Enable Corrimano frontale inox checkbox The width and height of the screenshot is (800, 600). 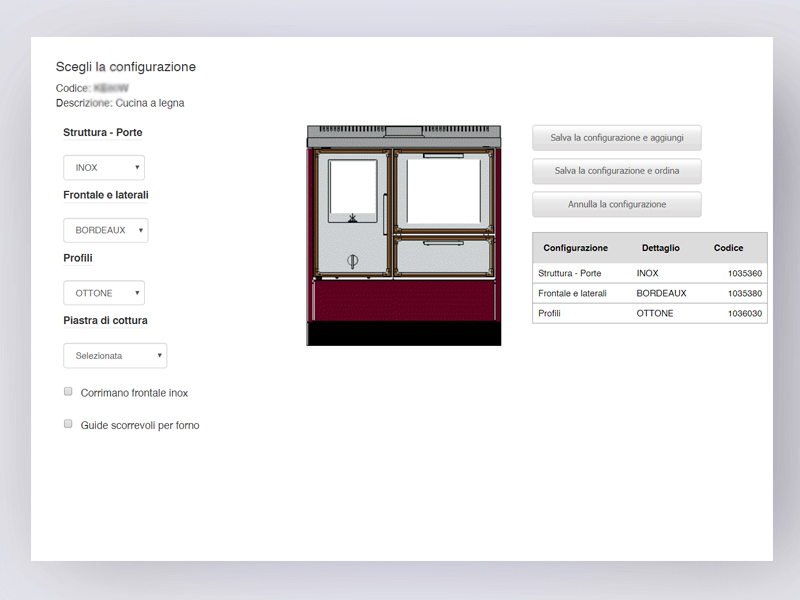coord(69,392)
